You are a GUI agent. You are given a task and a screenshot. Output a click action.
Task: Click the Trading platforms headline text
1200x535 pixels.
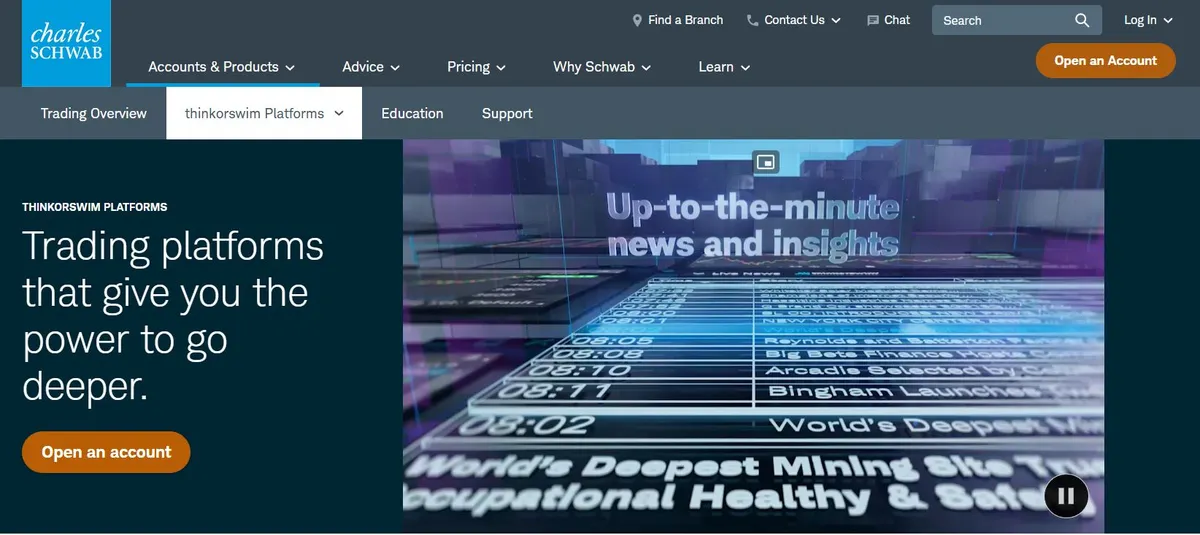(x=173, y=316)
